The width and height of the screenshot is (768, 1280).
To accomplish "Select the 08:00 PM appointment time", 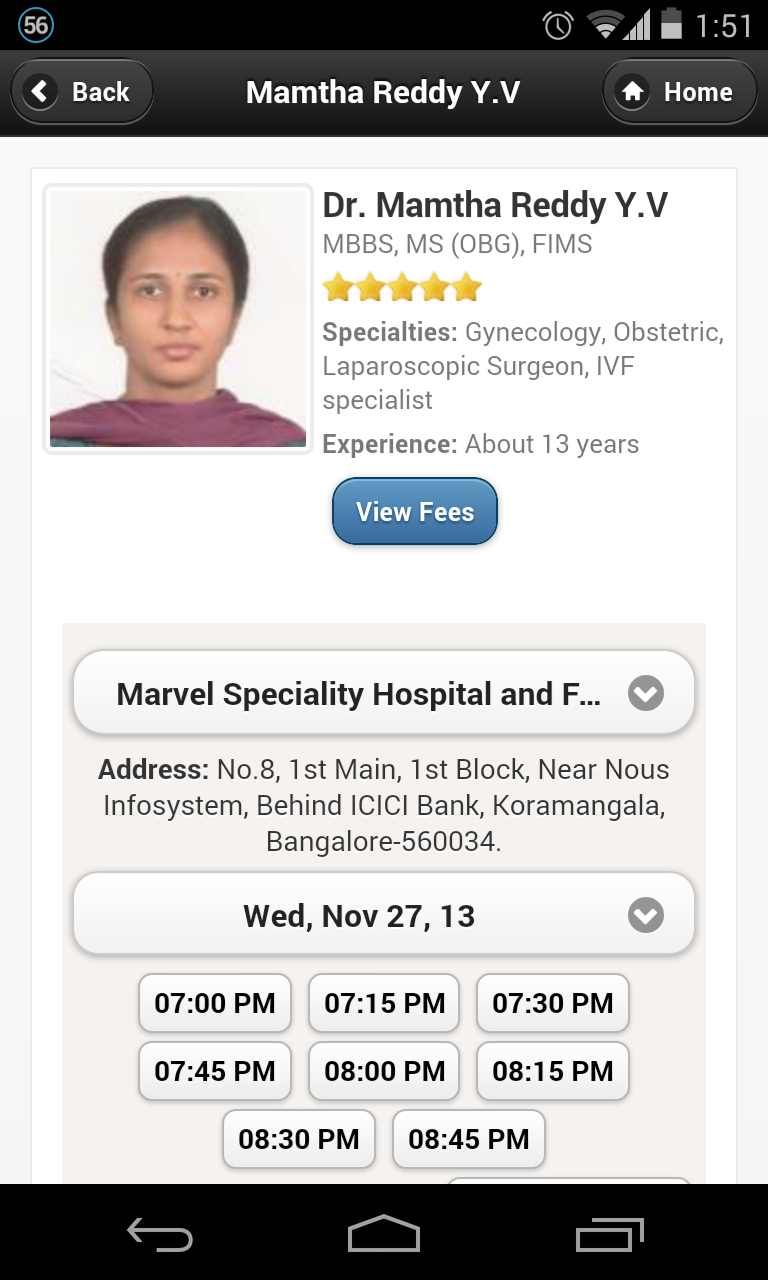I will point(384,1071).
